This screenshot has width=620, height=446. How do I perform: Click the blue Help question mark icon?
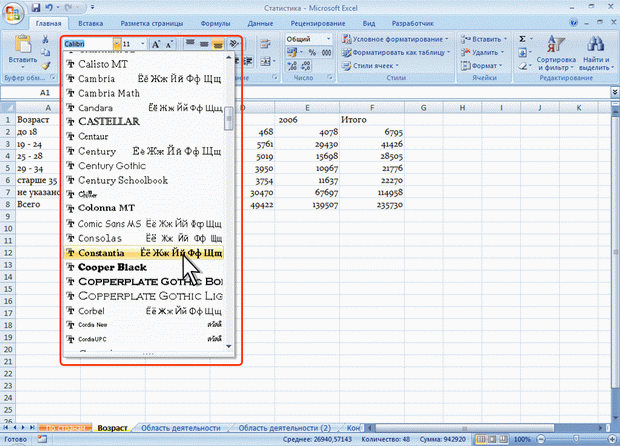tap(574, 23)
